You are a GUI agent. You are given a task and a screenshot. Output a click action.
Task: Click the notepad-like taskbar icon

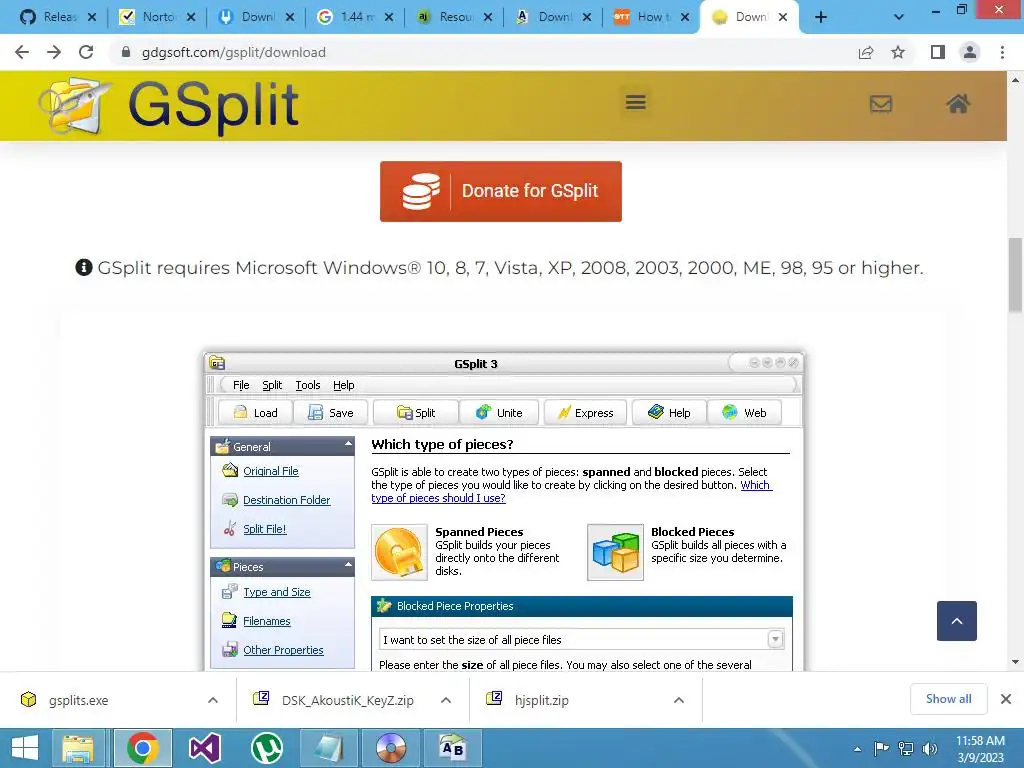[x=328, y=748]
